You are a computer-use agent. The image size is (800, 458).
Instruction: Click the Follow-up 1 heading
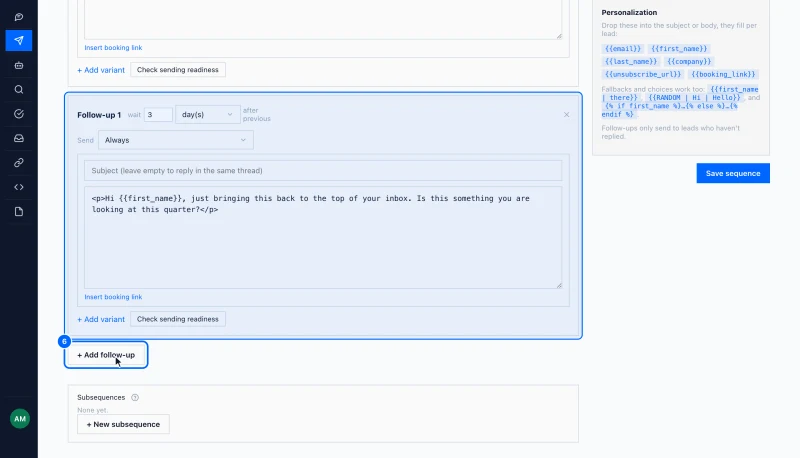tap(99, 115)
